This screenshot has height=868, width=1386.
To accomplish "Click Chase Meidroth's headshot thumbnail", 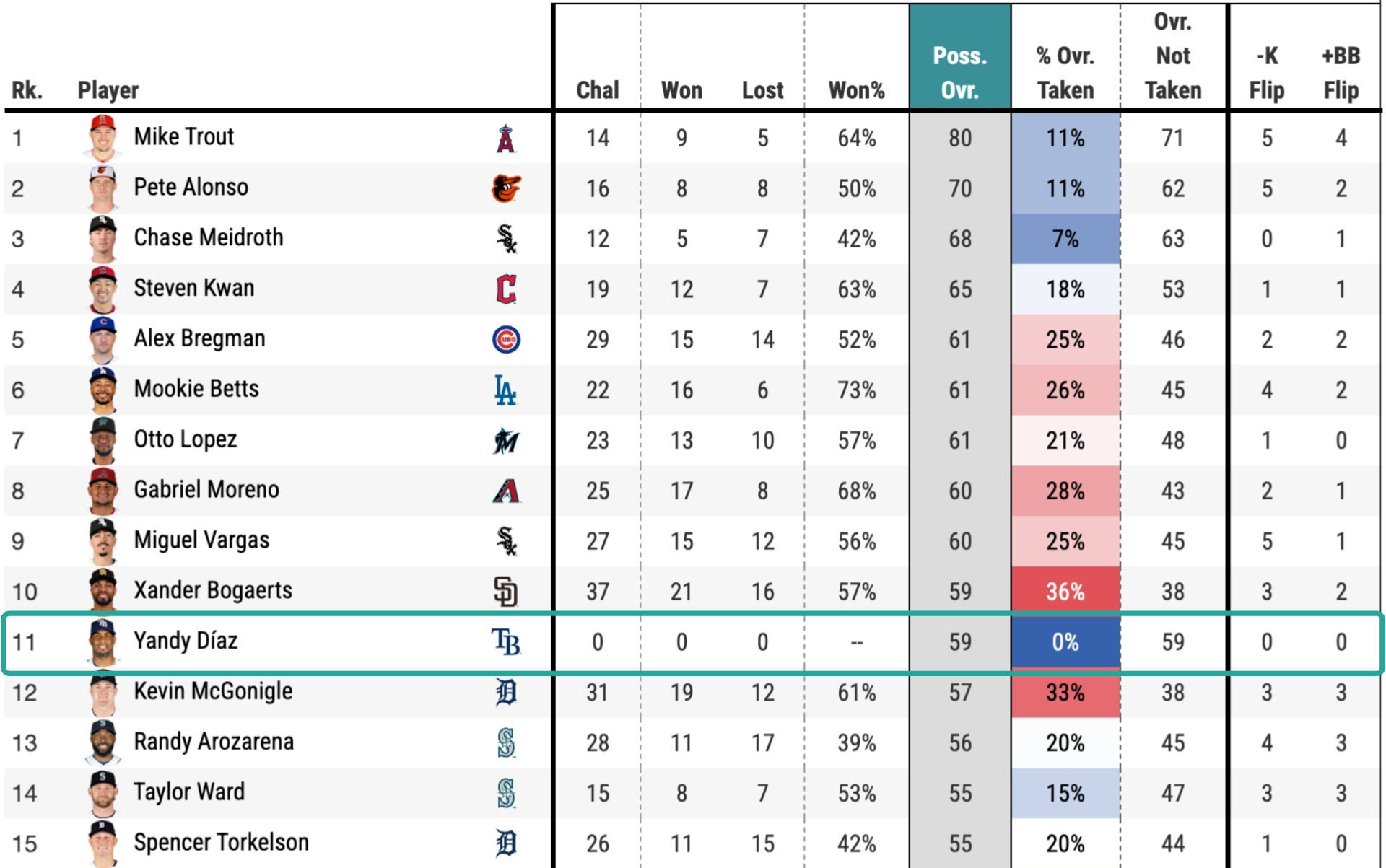I will [103, 239].
